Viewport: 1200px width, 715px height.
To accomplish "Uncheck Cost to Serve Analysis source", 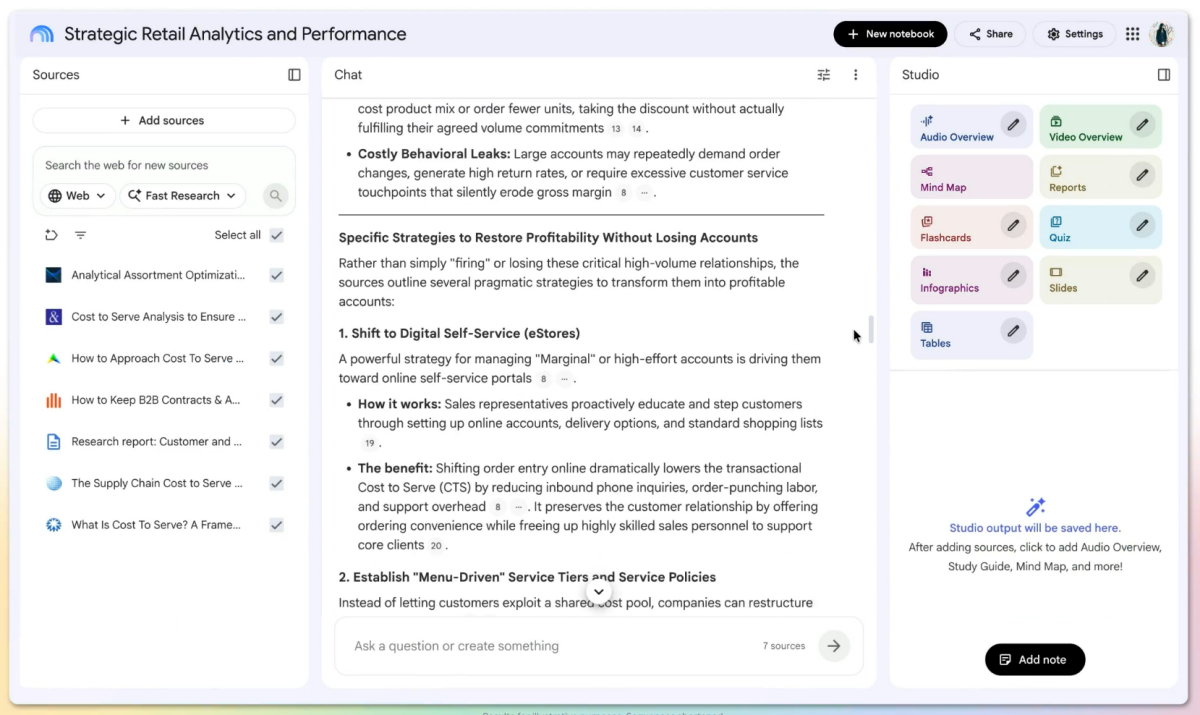I will click(276, 317).
